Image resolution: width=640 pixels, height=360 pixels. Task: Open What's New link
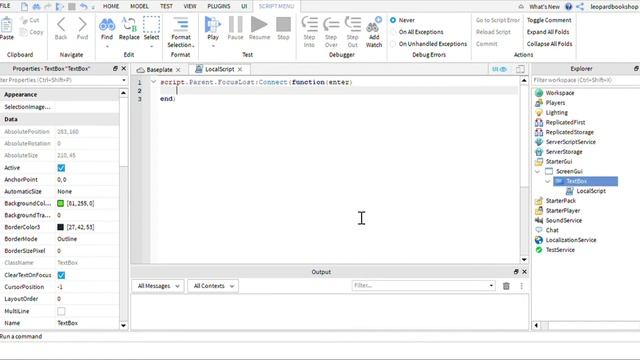tap(544, 7)
